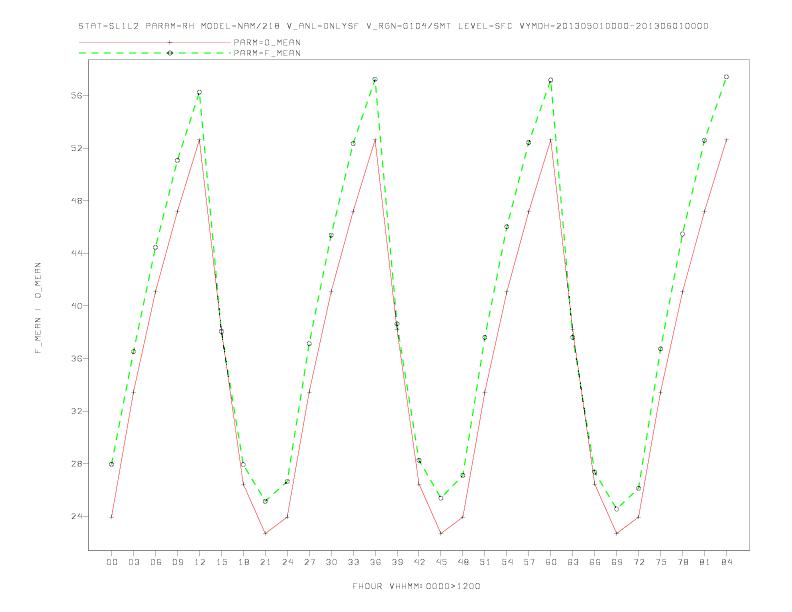The width and height of the screenshot is (792, 612).
Task: Click the x-axis tick label 84
Action: (726, 562)
